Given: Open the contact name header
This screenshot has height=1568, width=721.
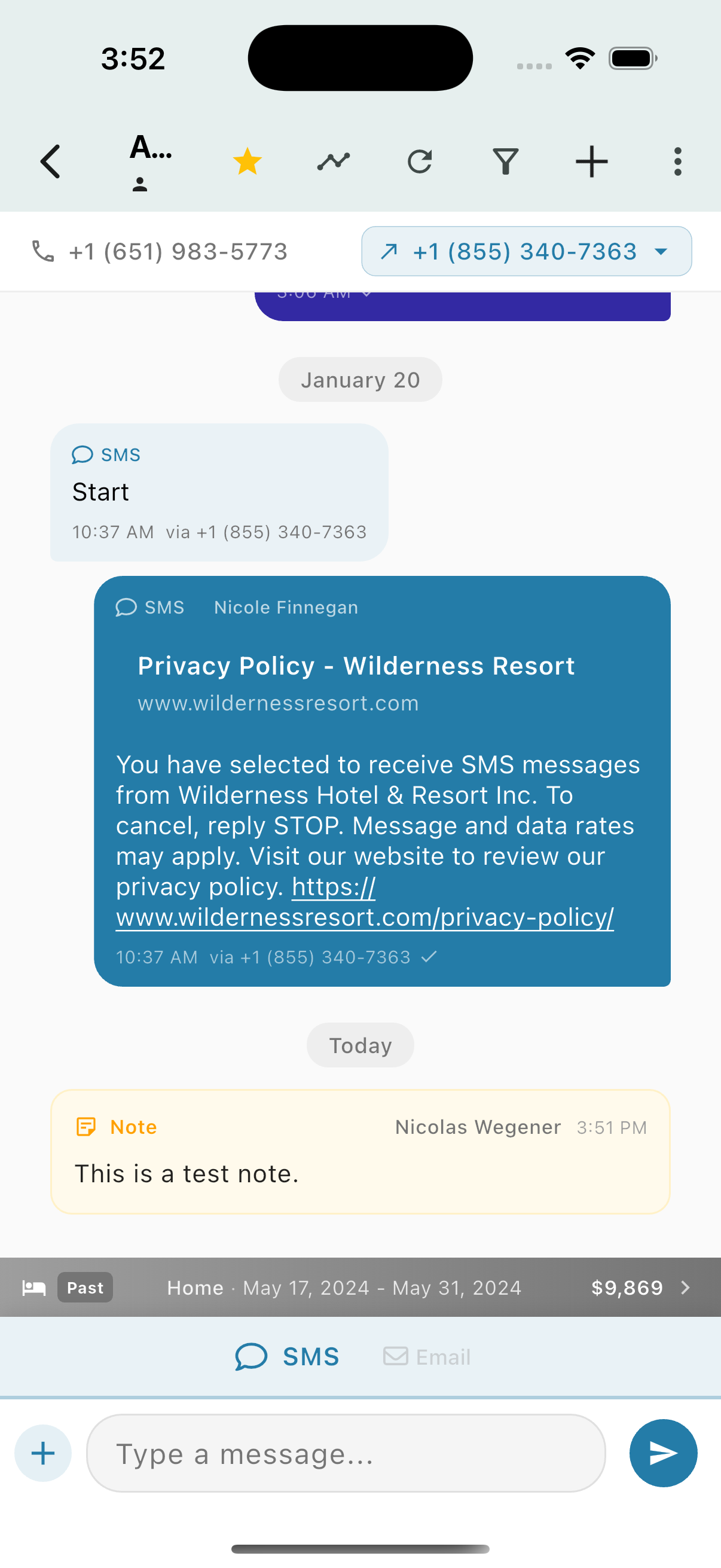Looking at the screenshot, I should [150, 161].
